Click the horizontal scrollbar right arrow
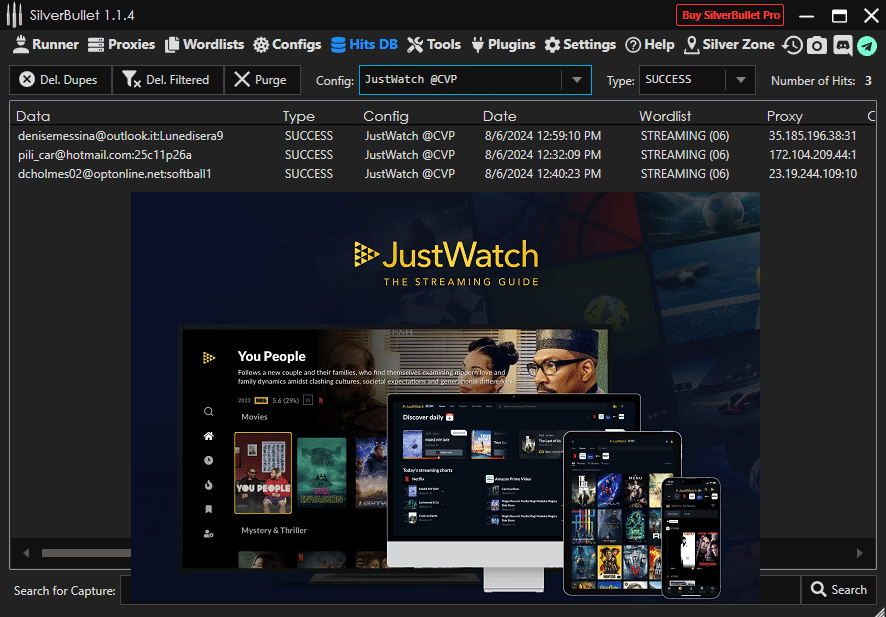This screenshot has height=617, width=886. pos(860,553)
